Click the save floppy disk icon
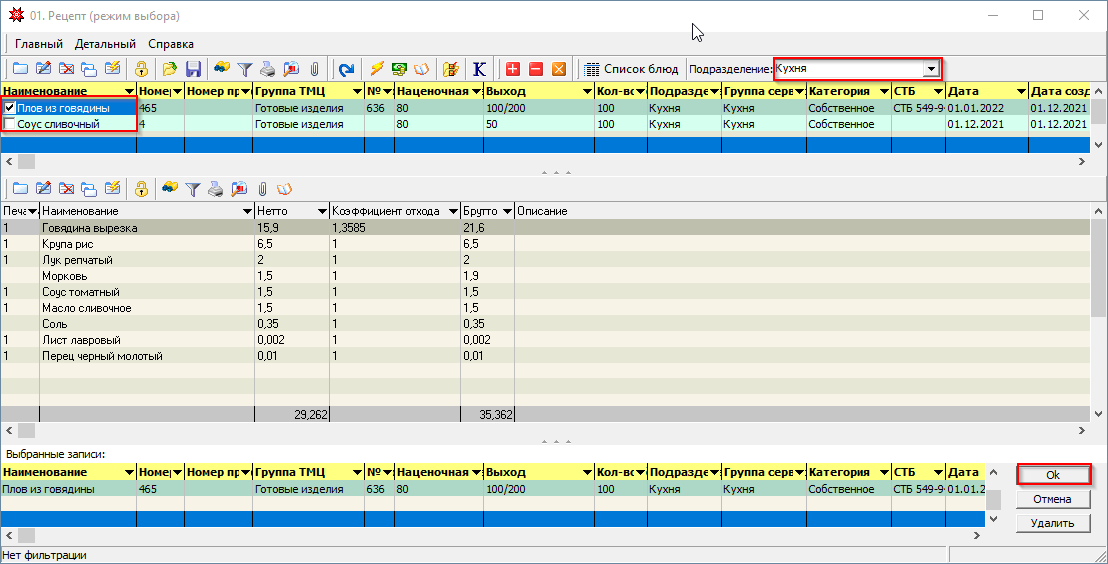Viewport: 1108px width, 564px height. point(194,69)
